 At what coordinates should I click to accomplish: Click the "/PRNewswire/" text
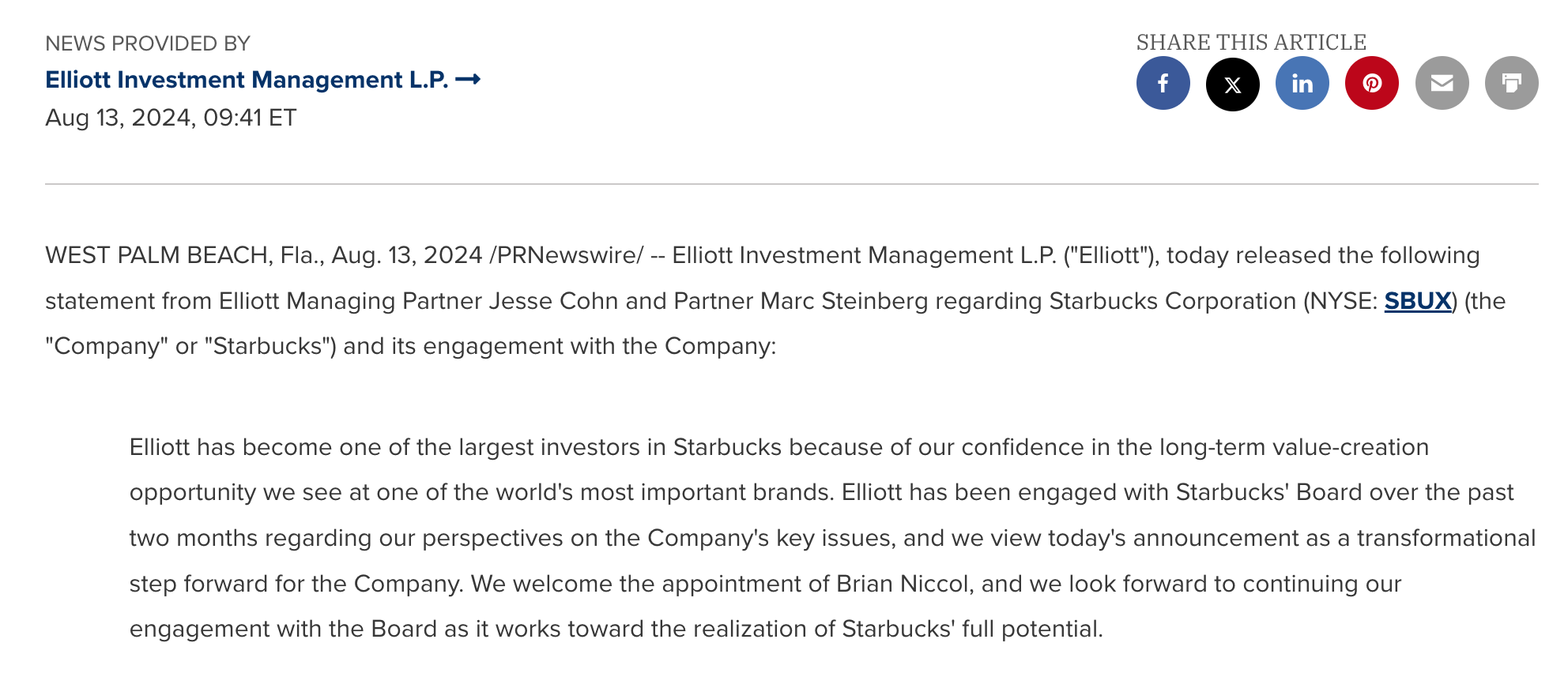coord(566,256)
